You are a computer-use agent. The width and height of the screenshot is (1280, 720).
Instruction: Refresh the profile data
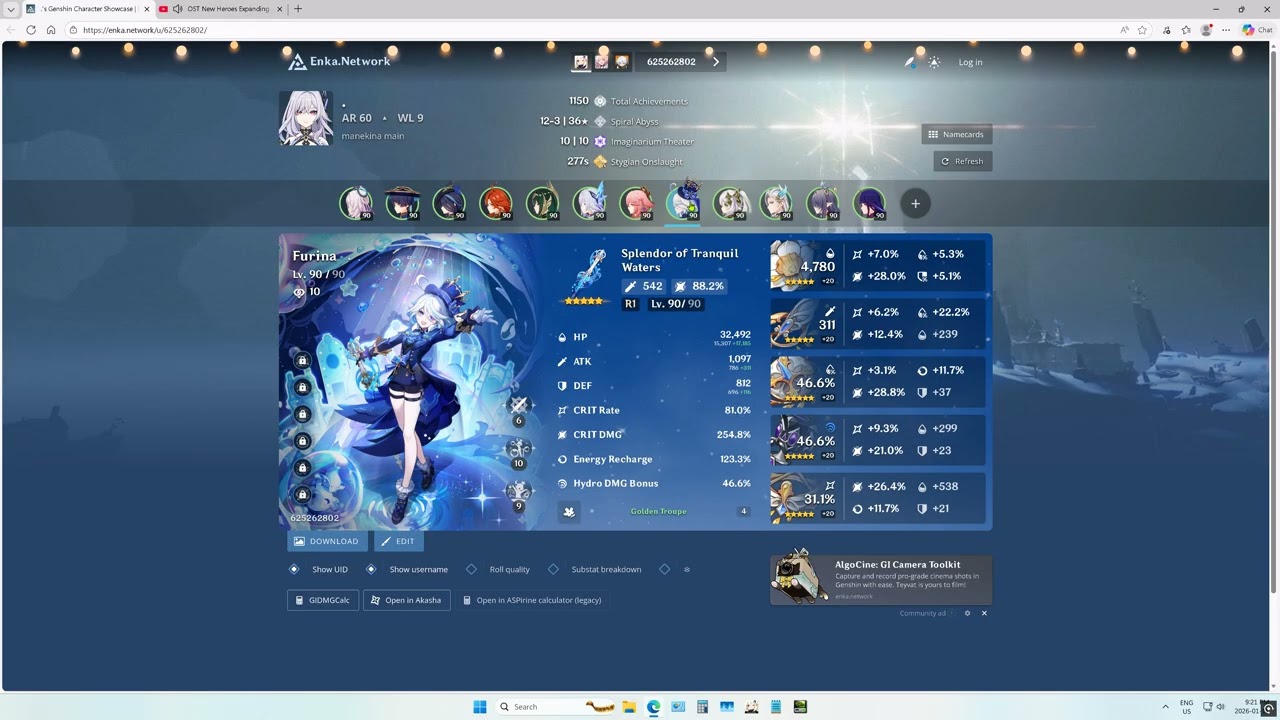click(x=962, y=161)
